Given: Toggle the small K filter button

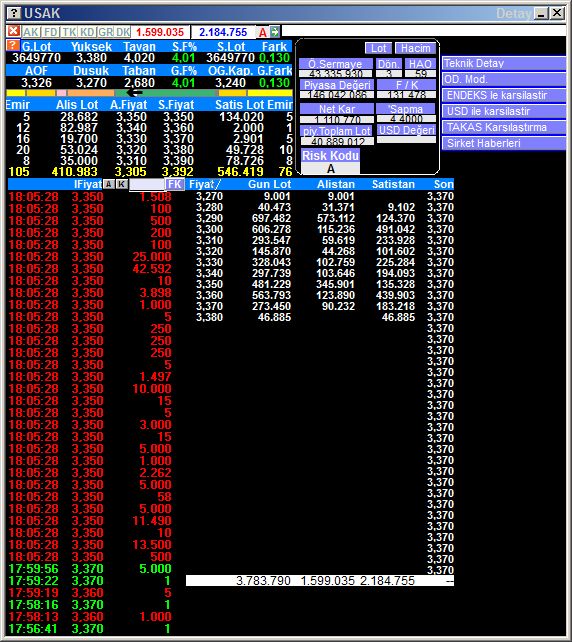Looking at the screenshot, I should tap(122, 184).
